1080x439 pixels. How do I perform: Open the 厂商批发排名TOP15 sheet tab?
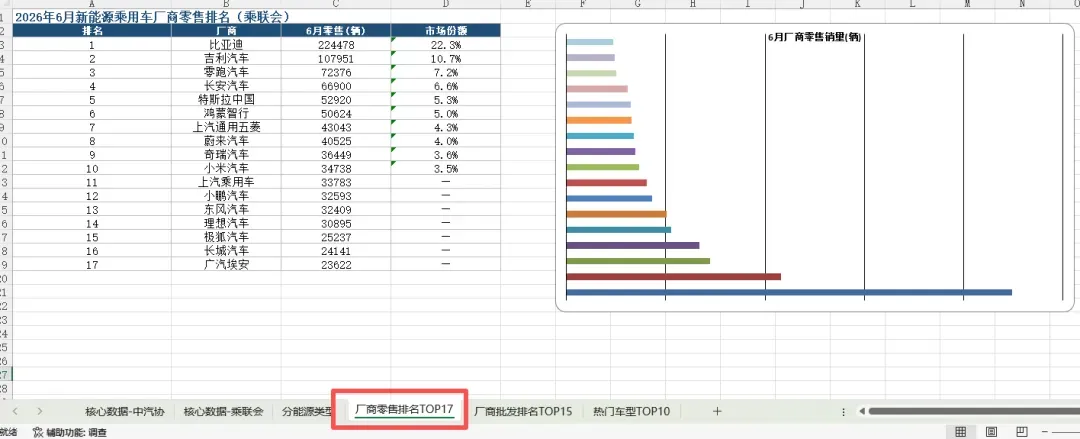tap(523, 411)
